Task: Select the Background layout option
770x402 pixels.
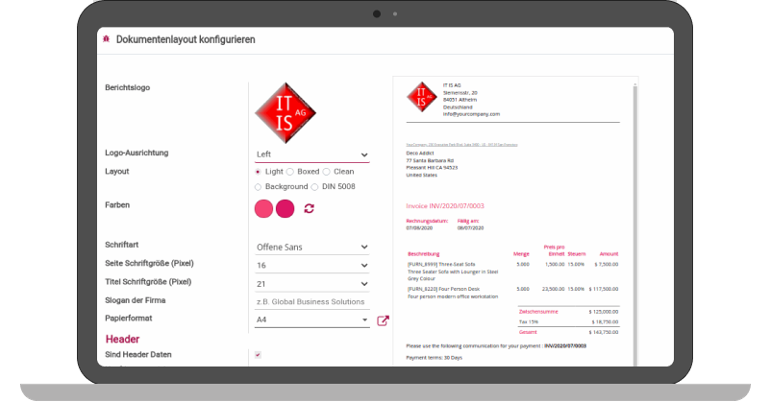Action: click(x=258, y=187)
